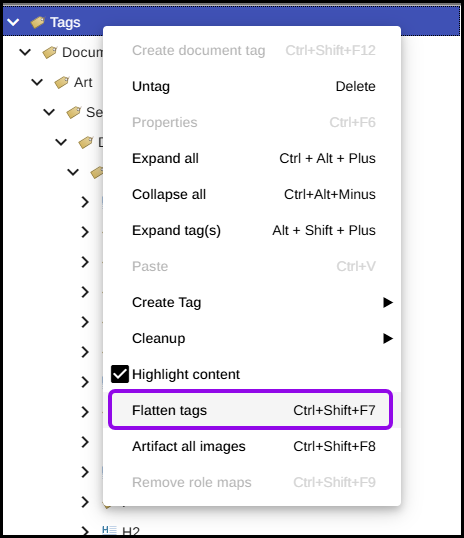This screenshot has width=464, height=538.
Task: Select Flatten tags from context menu
Action: coord(252,410)
